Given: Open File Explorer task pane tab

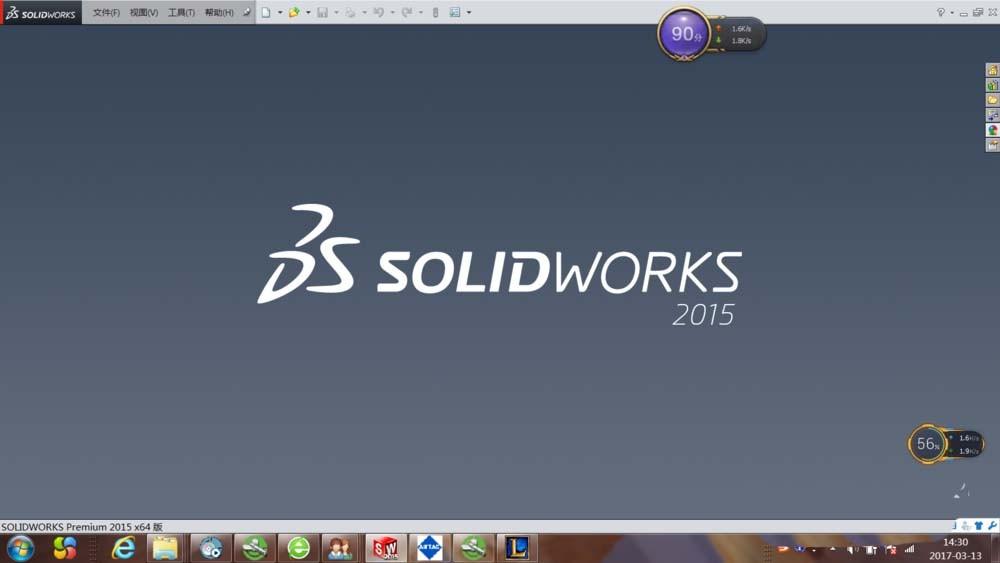Looking at the screenshot, I should point(992,100).
